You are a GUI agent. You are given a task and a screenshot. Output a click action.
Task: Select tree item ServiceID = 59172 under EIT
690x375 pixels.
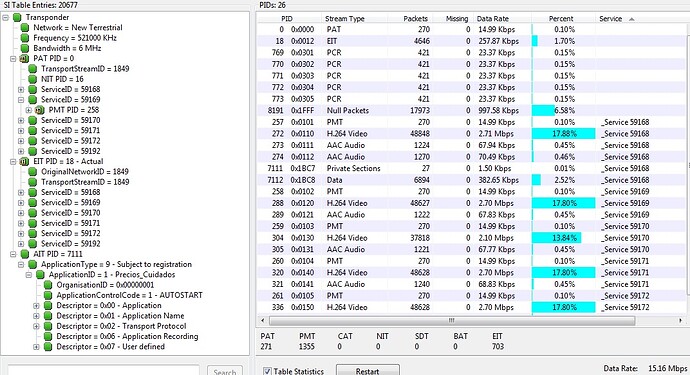[x=70, y=233]
